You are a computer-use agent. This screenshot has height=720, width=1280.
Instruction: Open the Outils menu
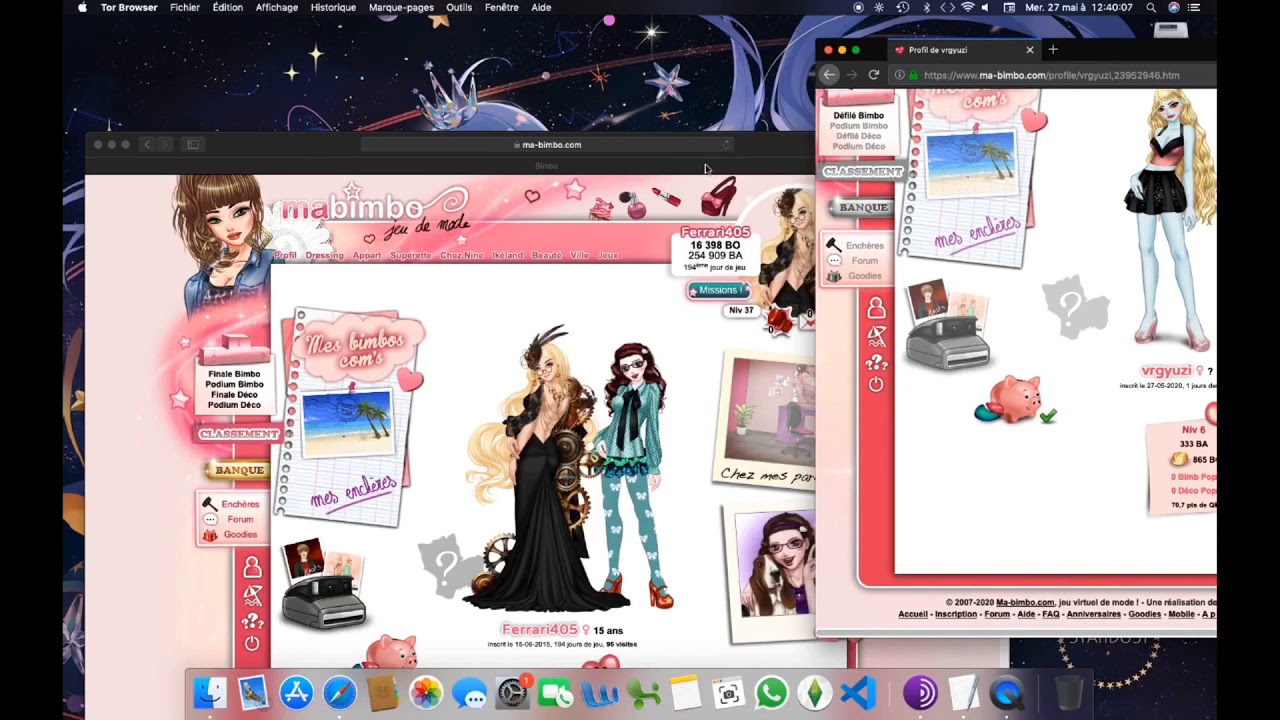pyautogui.click(x=459, y=7)
